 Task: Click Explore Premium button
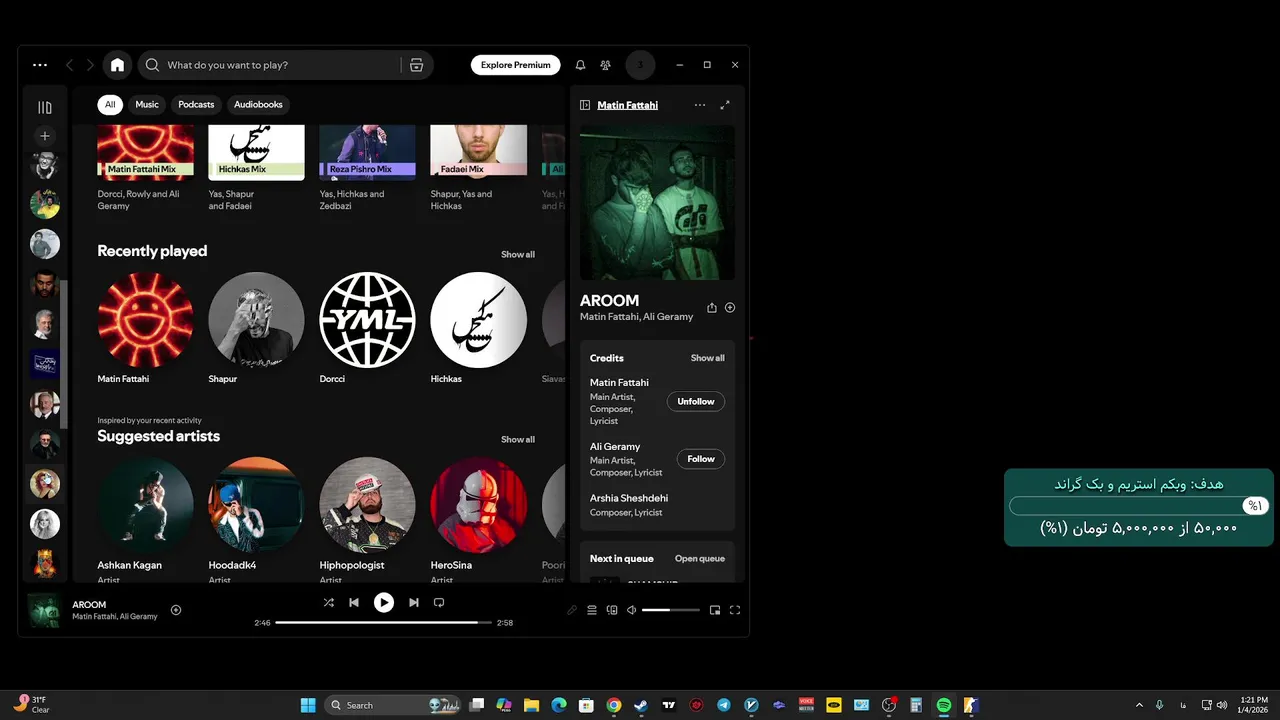pyautogui.click(x=515, y=65)
